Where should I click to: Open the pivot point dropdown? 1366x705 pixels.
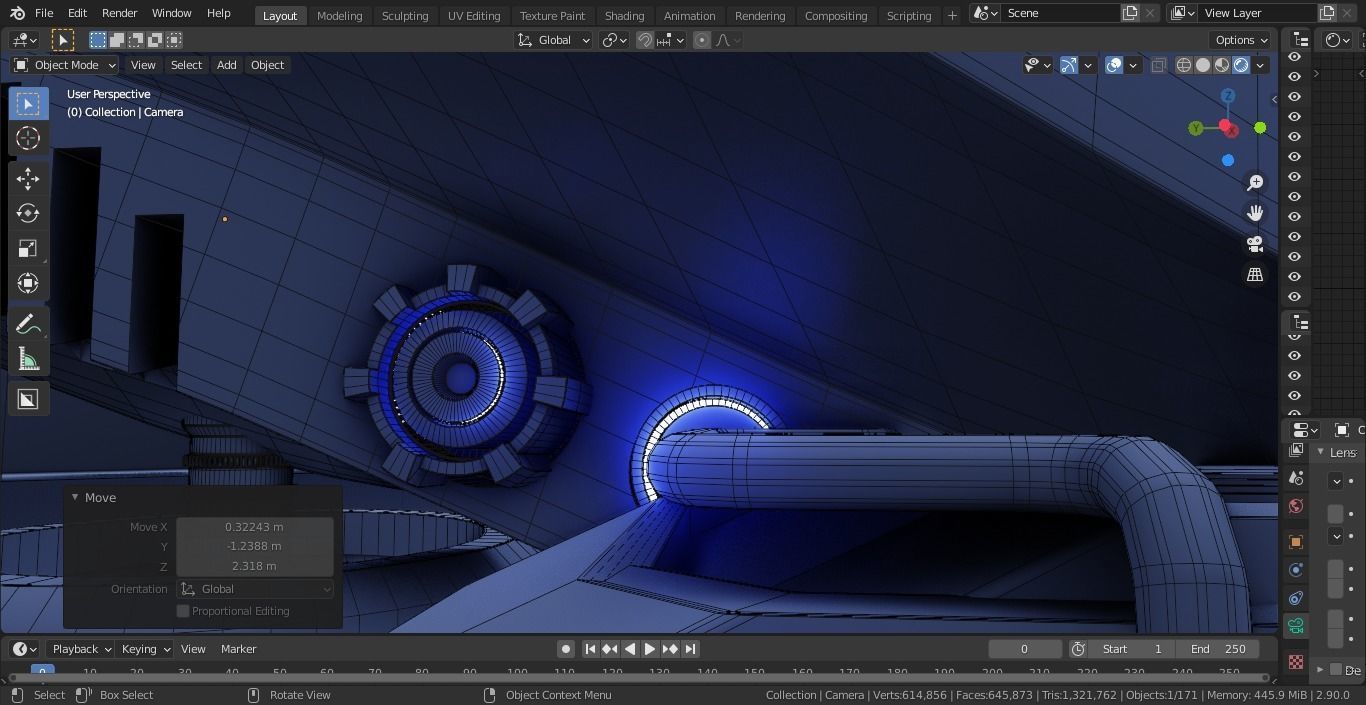coord(614,40)
